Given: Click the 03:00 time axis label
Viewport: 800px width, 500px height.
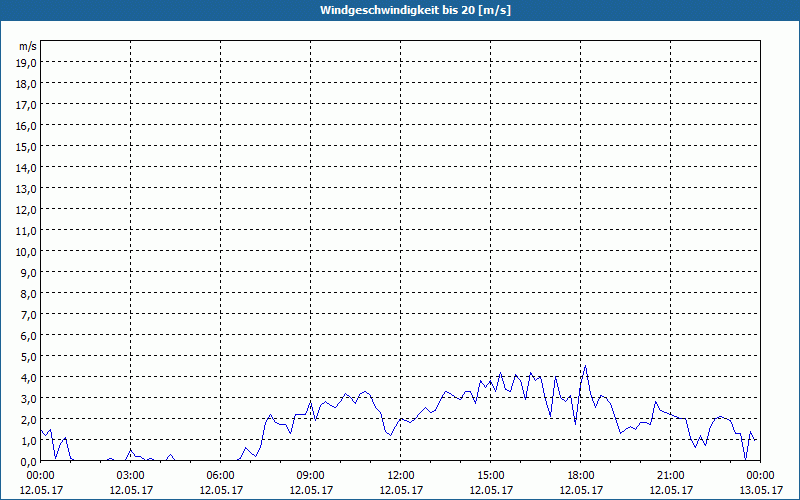Looking at the screenshot, I should tap(131, 476).
